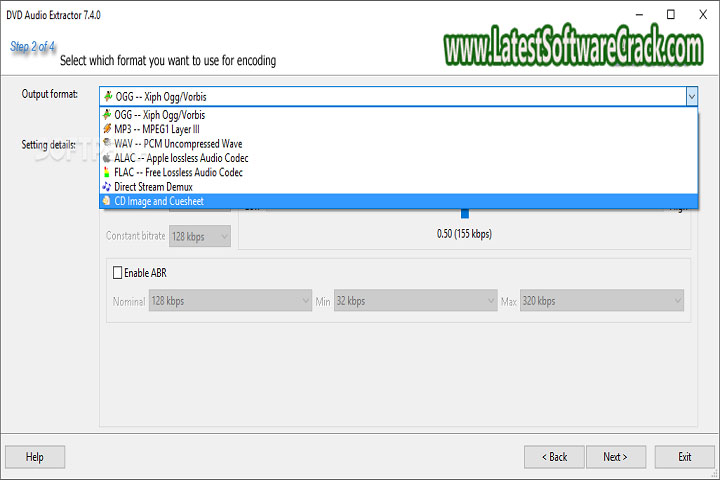720x480 pixels.
Task: Choose MP3 -- MPEG1 Layer III option
Action: [x=399, y=129]
